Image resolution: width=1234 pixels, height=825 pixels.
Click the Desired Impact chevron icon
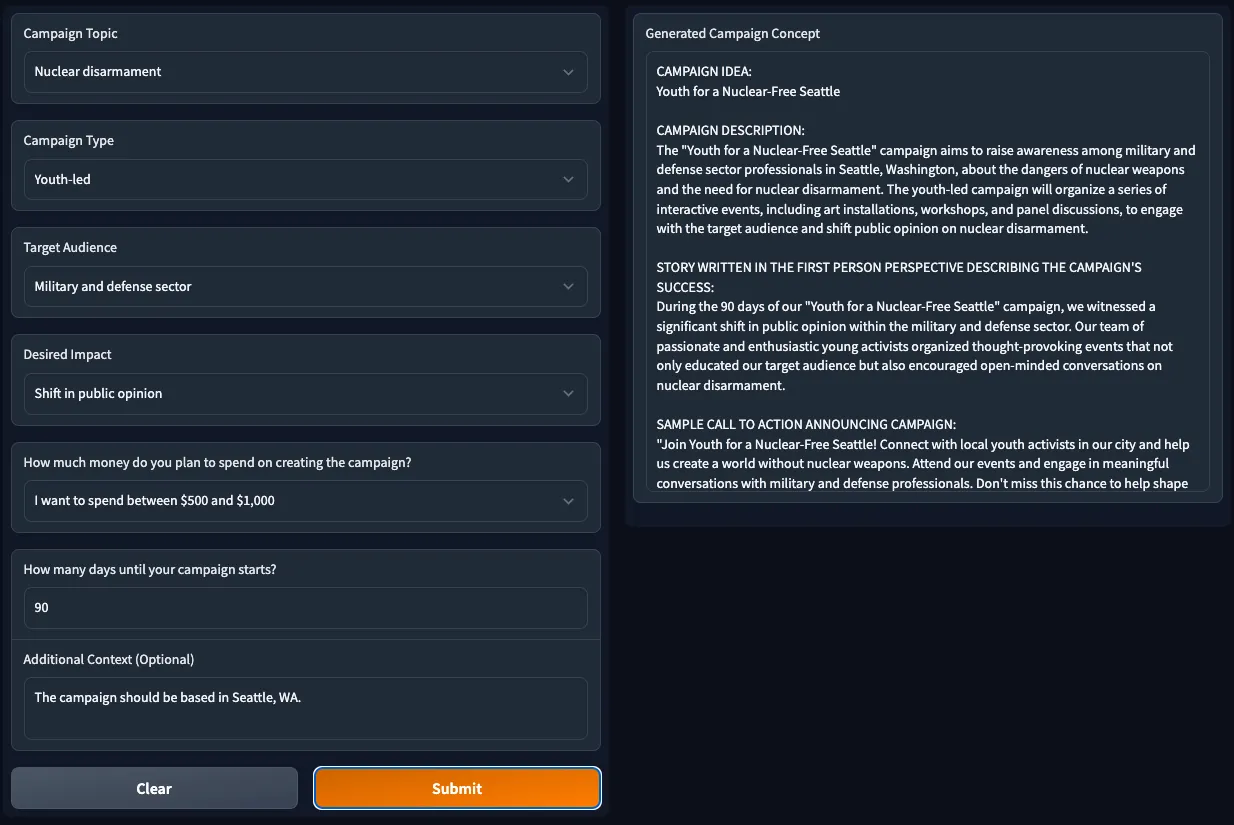click(568, 393)
